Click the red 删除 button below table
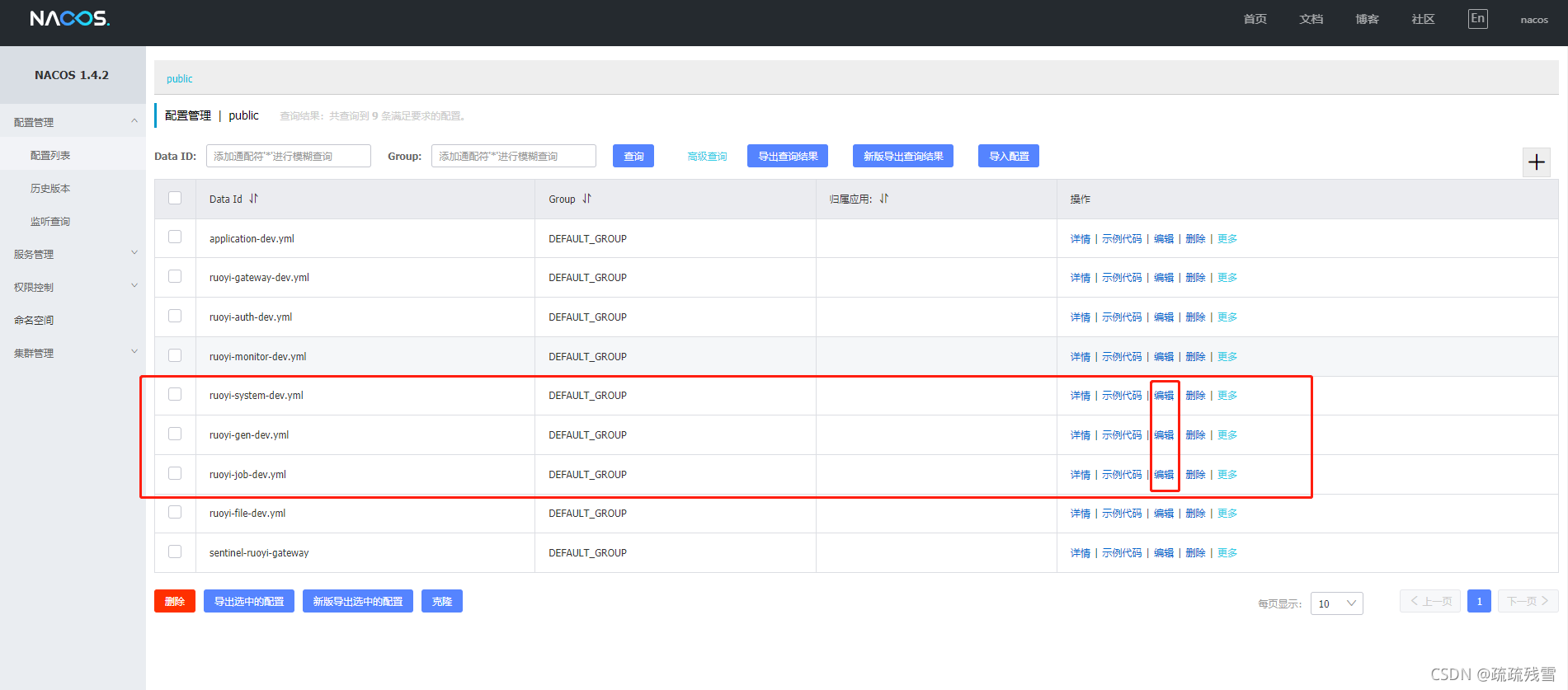The height and width of the screenshot is (690, 1568). click(175, 601)
